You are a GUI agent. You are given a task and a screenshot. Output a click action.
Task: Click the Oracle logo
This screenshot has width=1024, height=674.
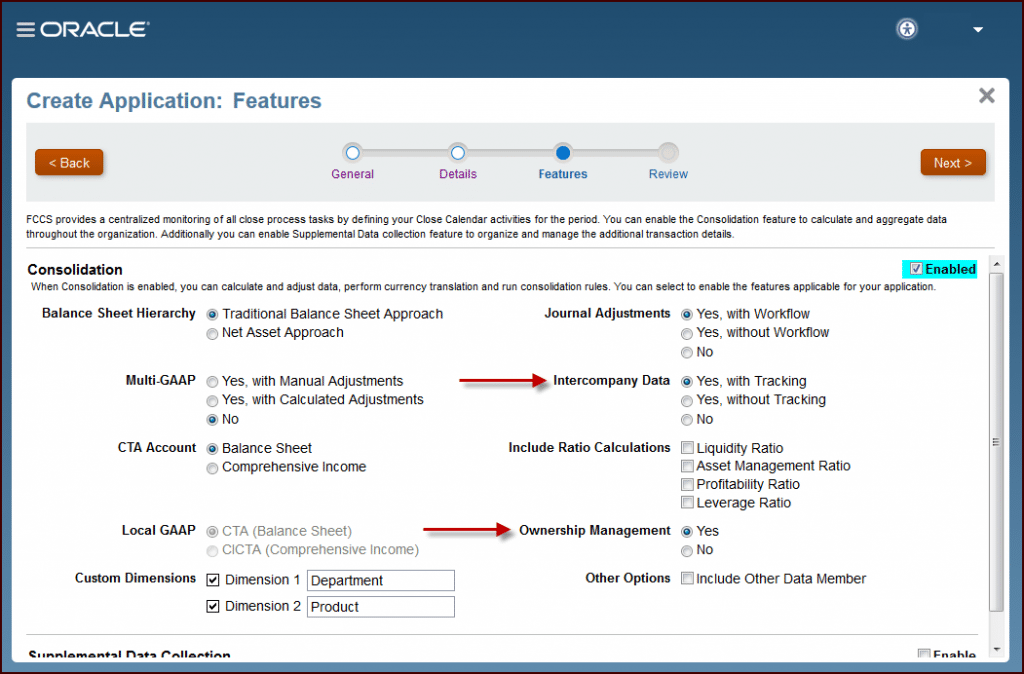(x=95, y=29)
